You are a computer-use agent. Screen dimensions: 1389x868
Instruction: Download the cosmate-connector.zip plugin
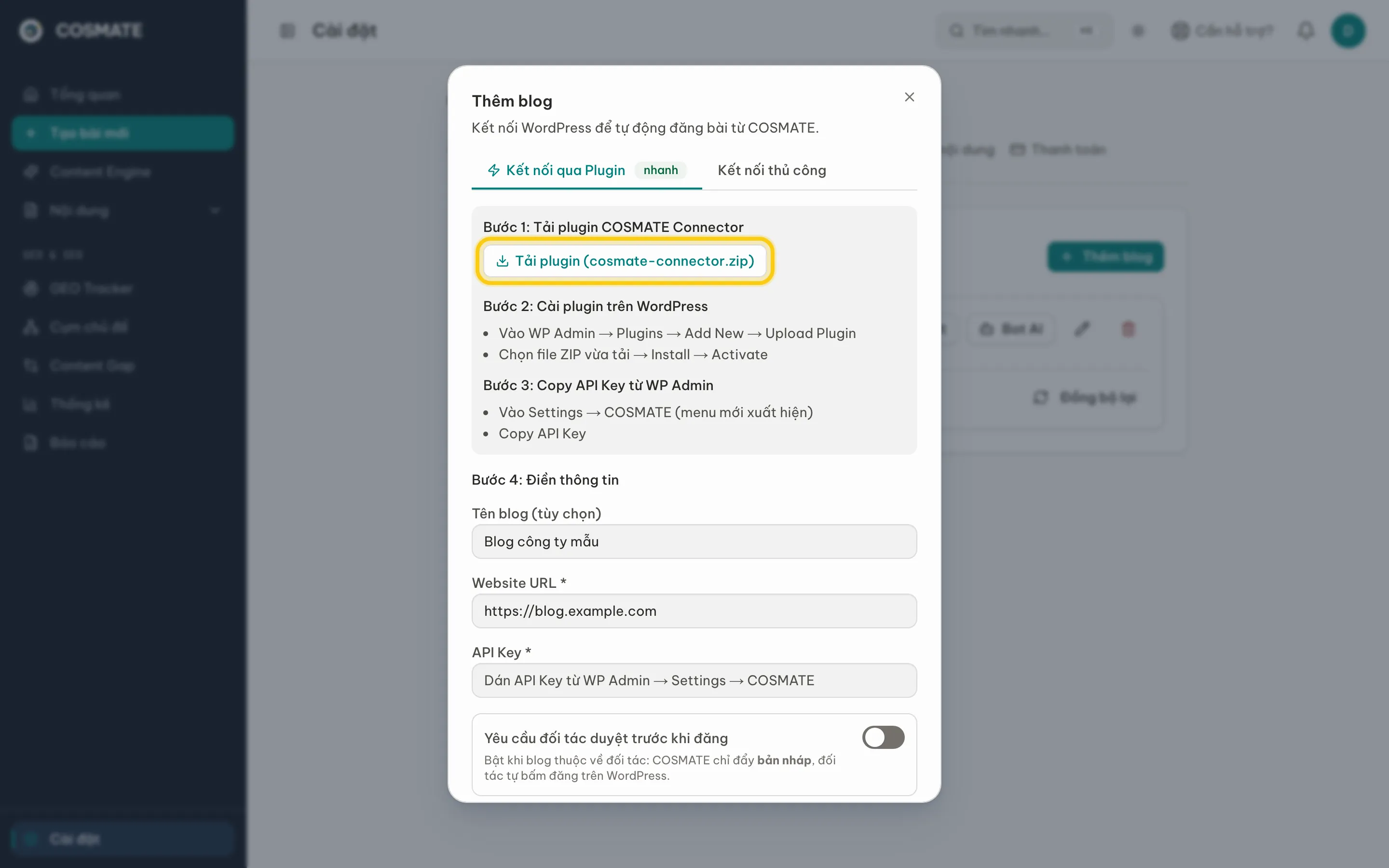[x=625, y=260]
